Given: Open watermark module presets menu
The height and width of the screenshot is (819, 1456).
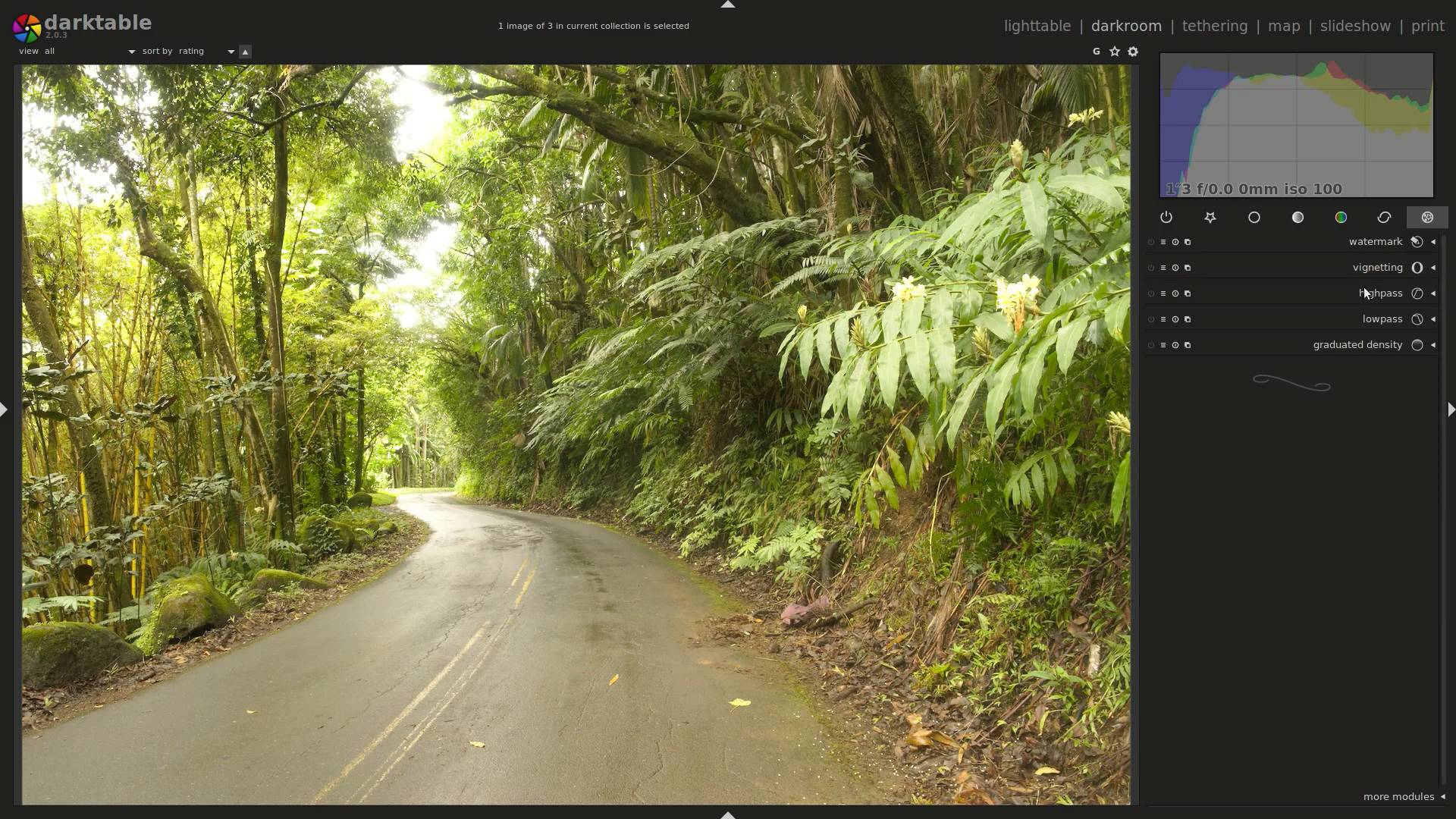Looking at the screenshot, I should pos(1163,242).
